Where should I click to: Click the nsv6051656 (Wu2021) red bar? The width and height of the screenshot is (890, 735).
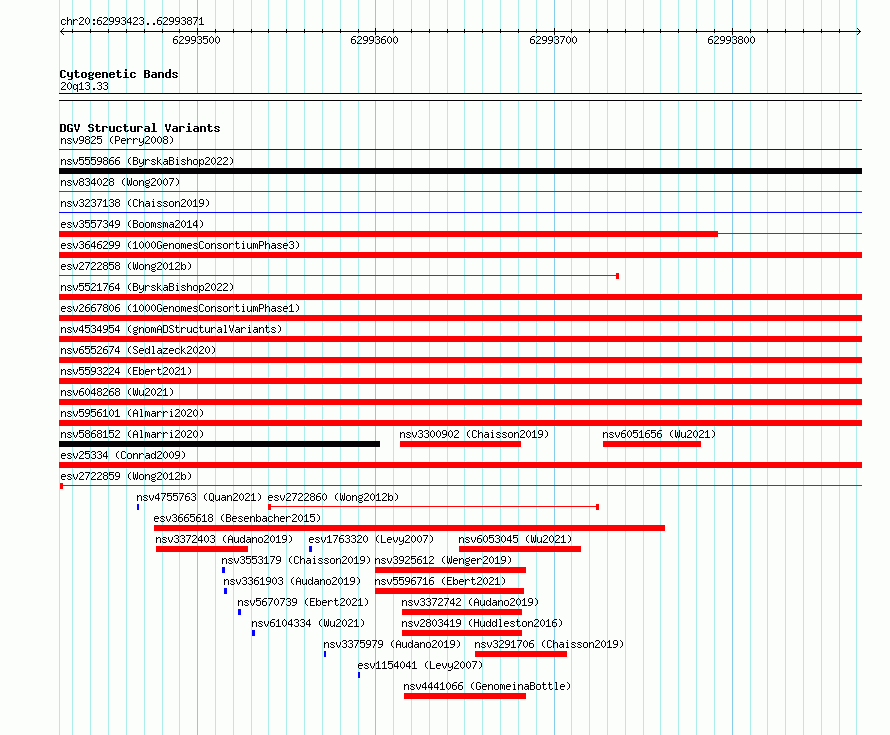[x=652, y=444]
